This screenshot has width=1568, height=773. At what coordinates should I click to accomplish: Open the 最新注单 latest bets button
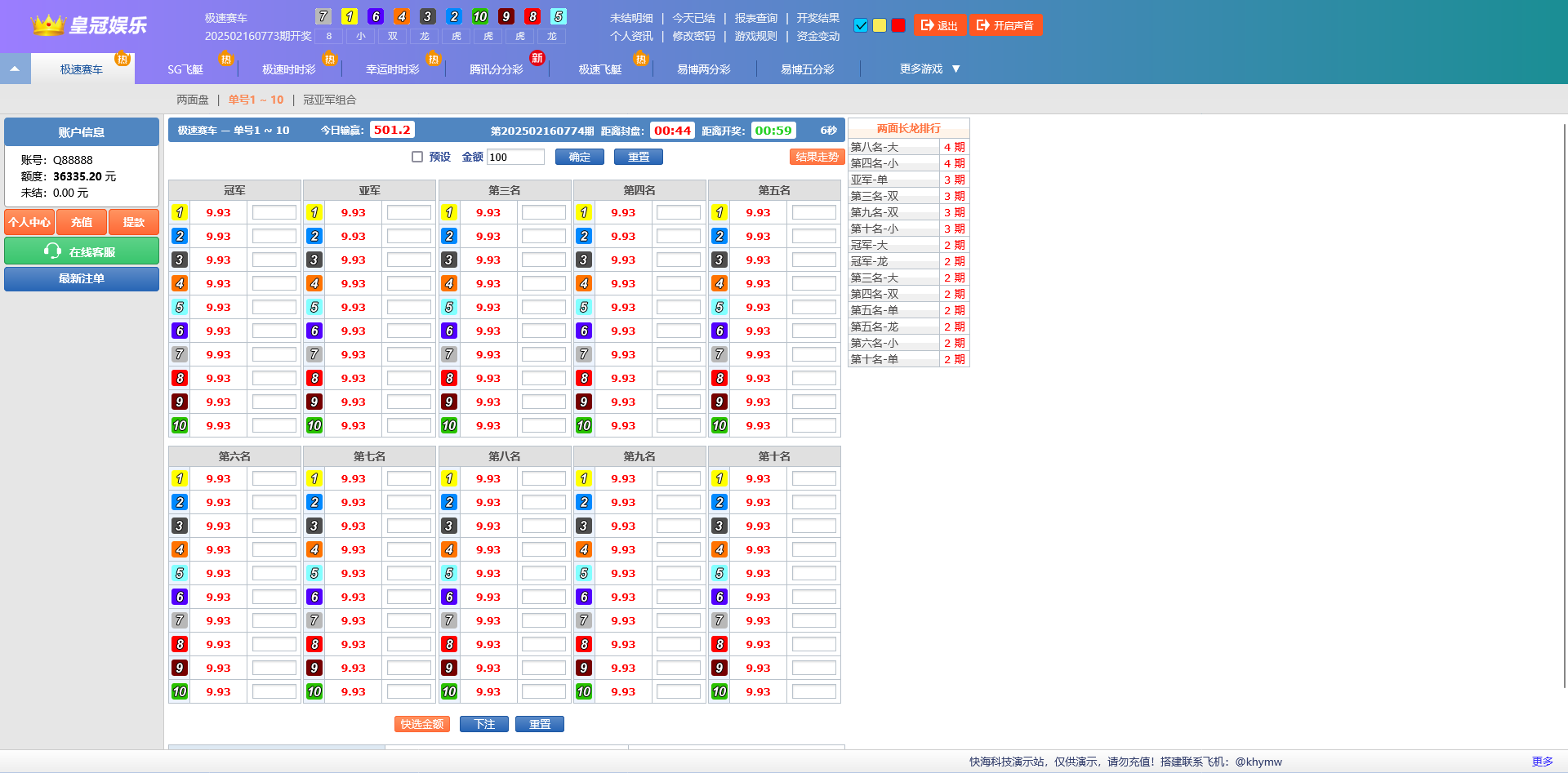[x=82, y=278]
